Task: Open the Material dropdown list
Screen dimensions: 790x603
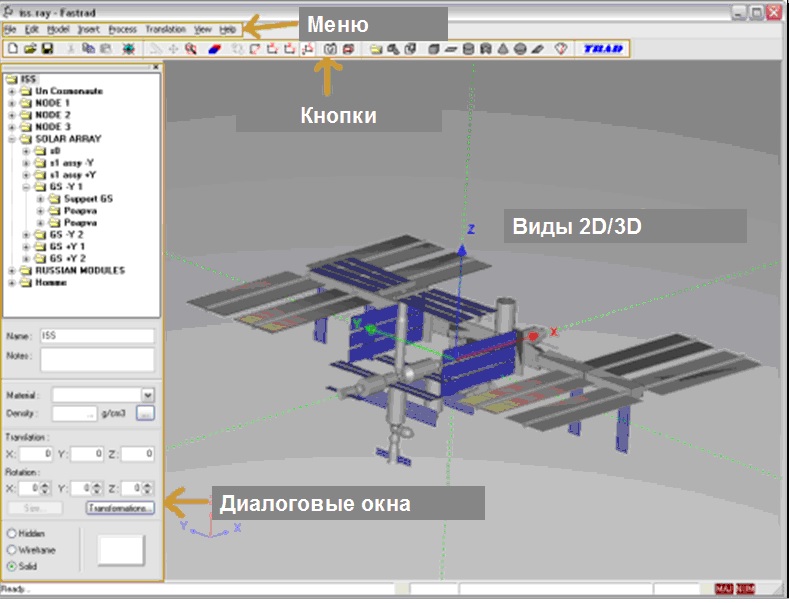Action: (x=148, y=395)
